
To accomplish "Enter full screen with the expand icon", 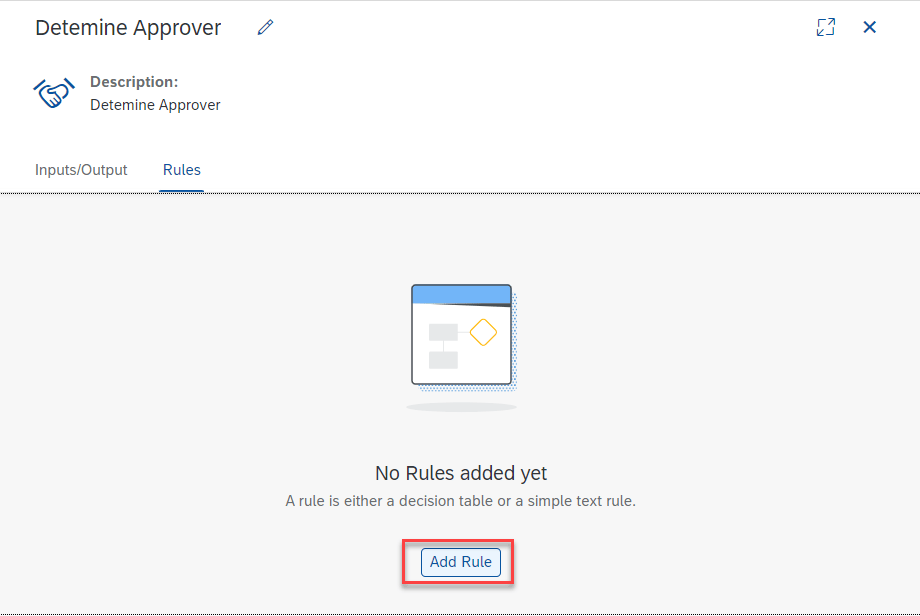I will point(825,28).
